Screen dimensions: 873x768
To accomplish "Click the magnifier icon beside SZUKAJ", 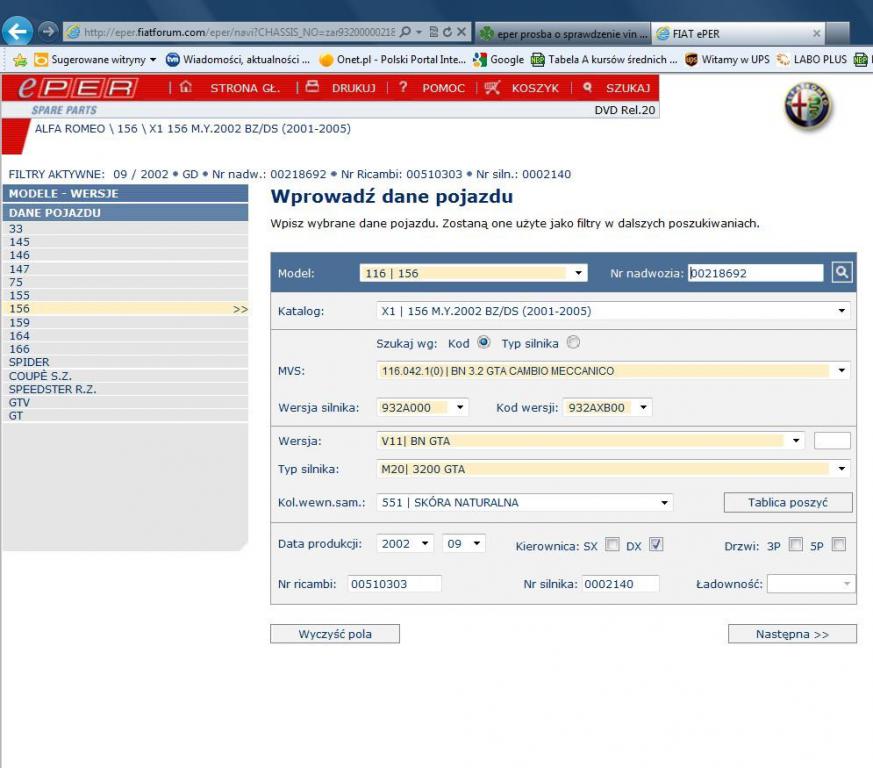I will (x=587, y=87).
